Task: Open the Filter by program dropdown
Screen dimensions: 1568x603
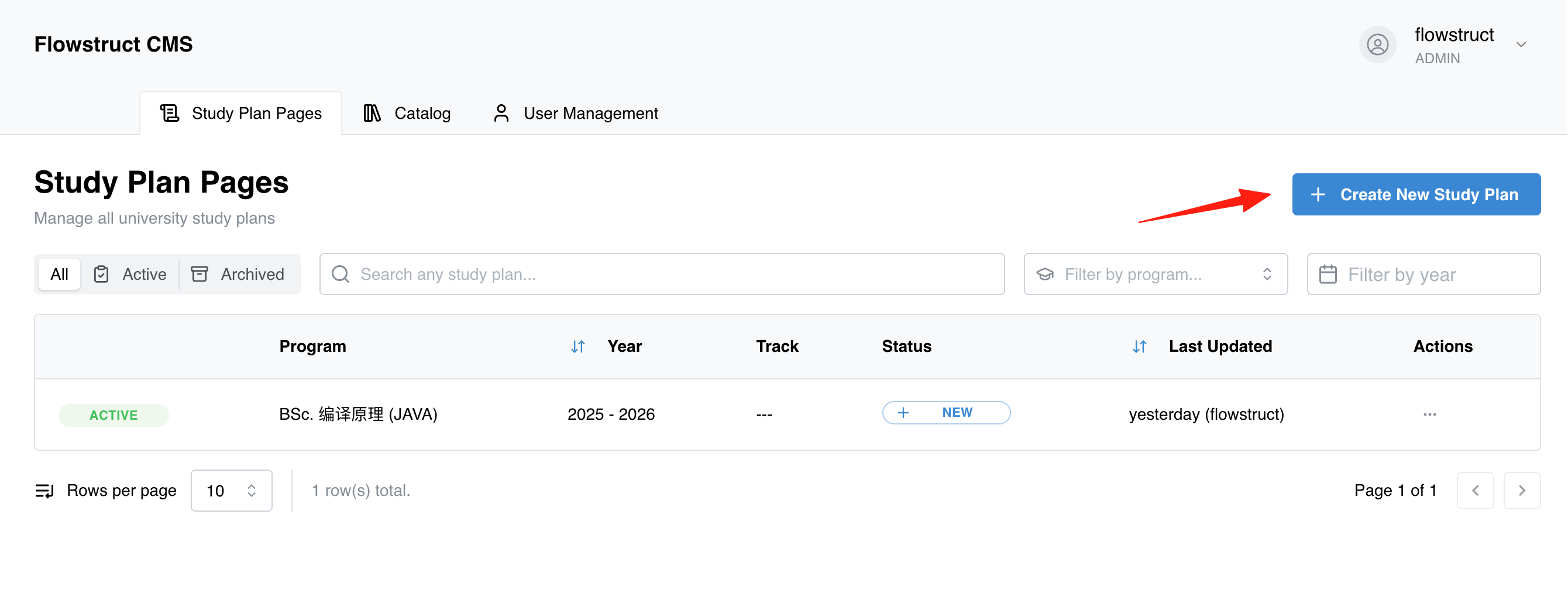Action: coord(1156,274)
